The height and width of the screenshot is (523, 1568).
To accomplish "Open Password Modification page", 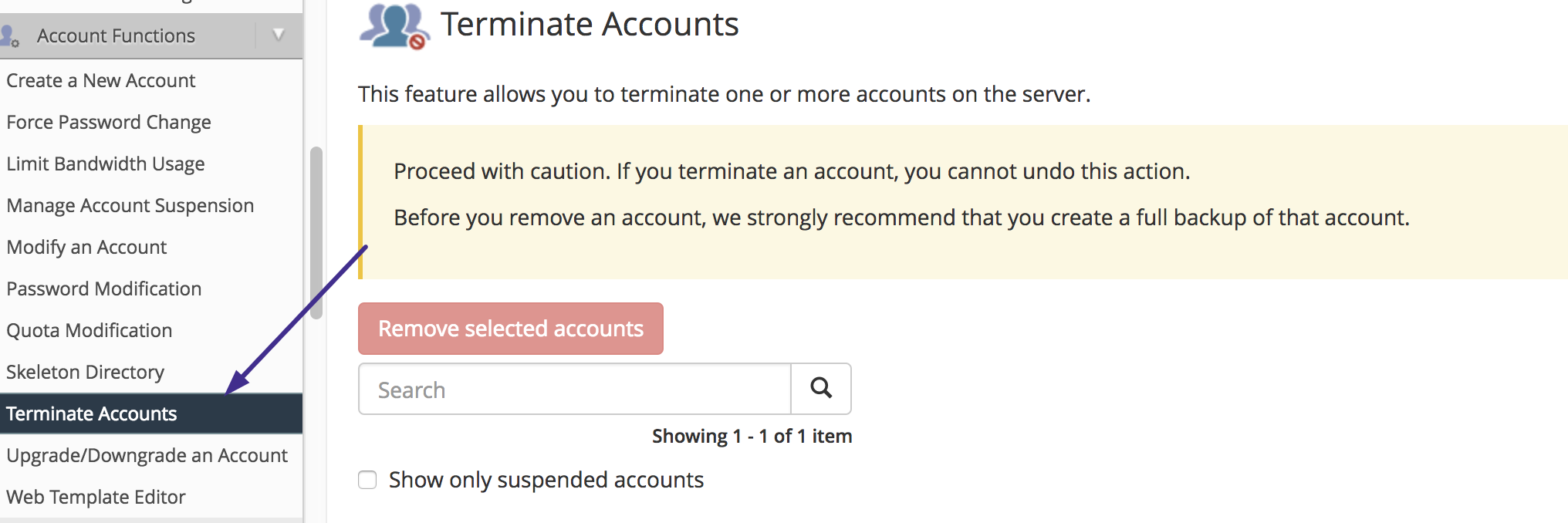I will click(104, 289).
